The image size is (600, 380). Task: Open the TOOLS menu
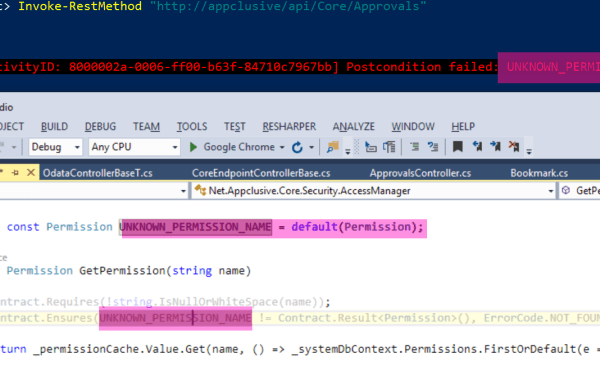pyautogui.click(x=192, y=127)
